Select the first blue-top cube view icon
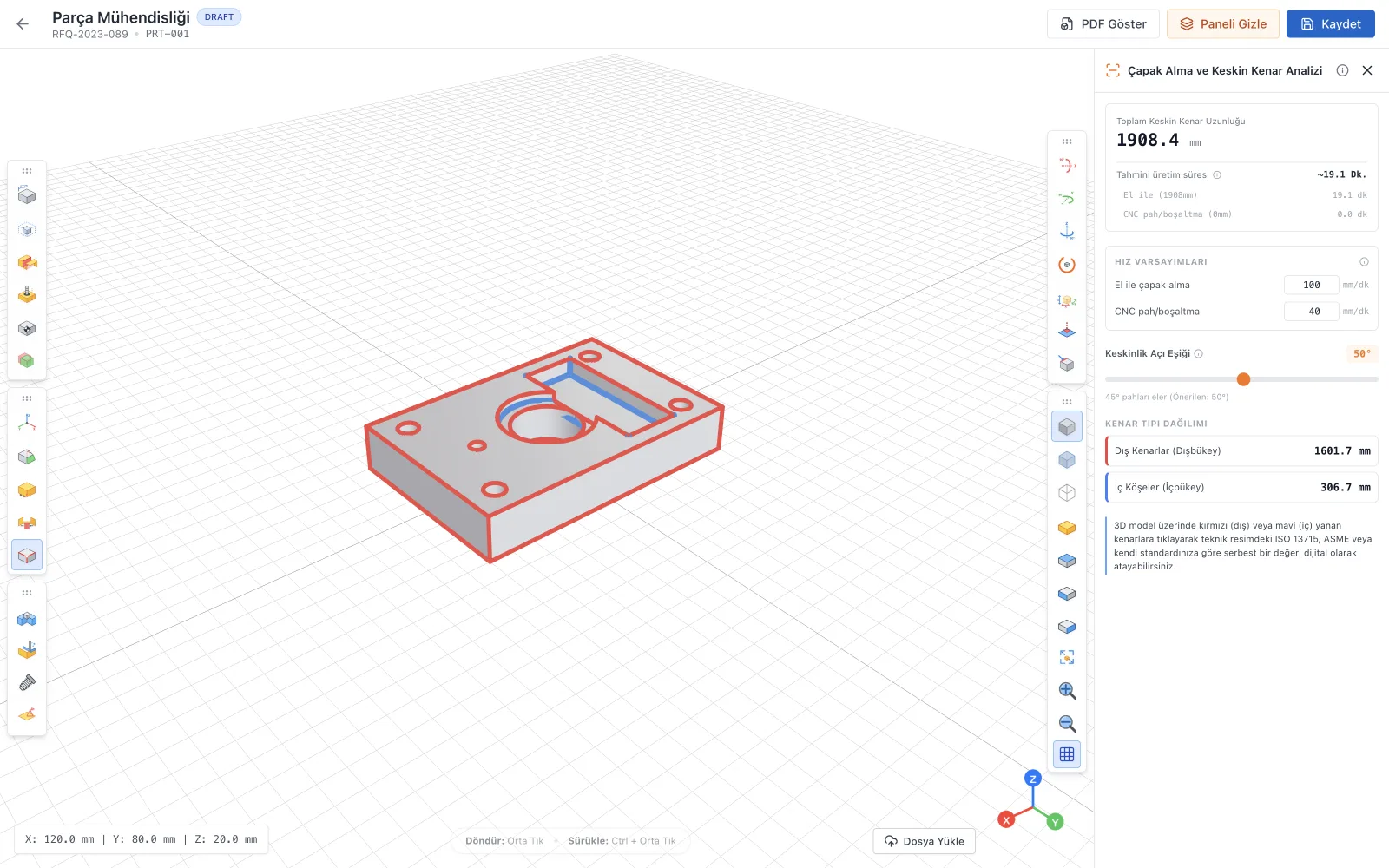This screenshot has width=1389, height=868. point(1067,561)
